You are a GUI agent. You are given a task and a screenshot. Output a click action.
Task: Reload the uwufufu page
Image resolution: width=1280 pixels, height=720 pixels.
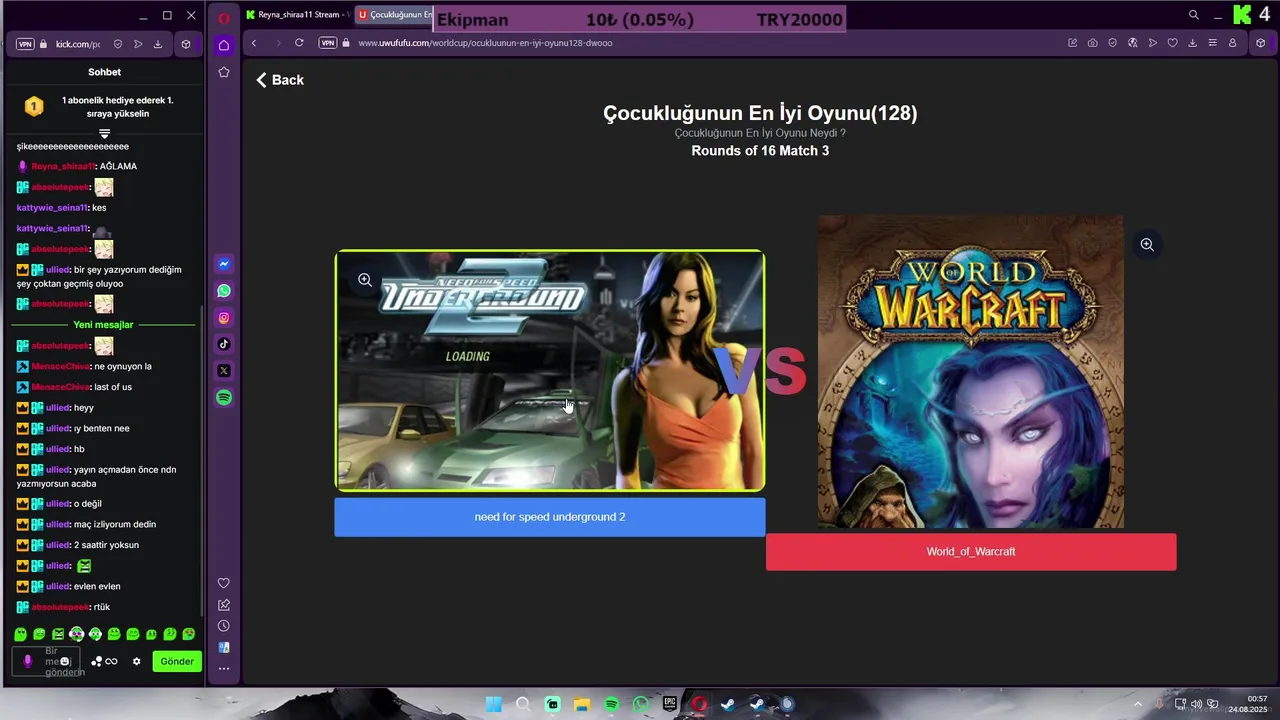pos(299,43)
